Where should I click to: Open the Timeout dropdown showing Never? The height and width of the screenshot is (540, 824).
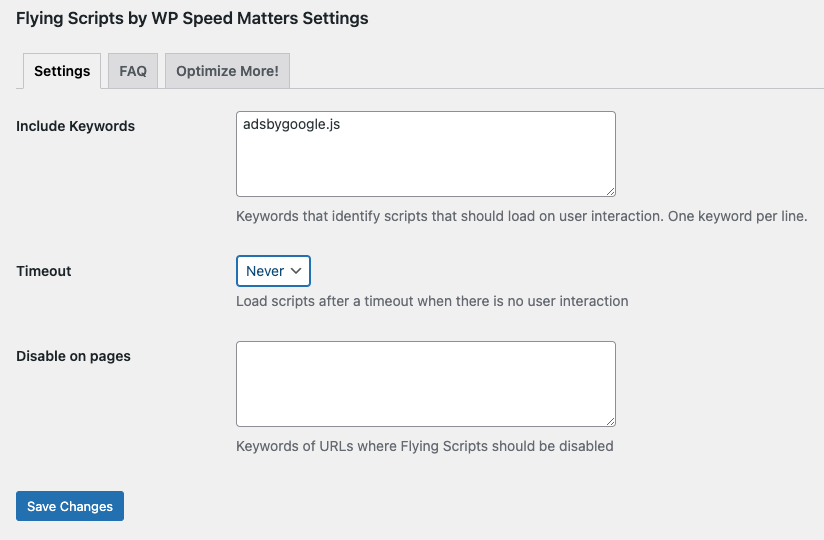273,271
